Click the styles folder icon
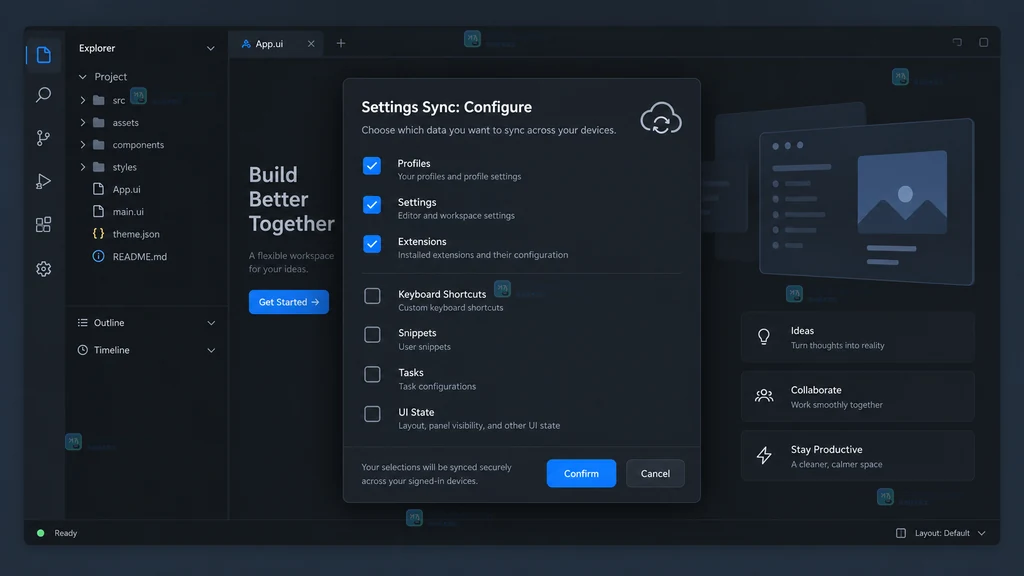1024x576 pixels. [x=99, y=167]
